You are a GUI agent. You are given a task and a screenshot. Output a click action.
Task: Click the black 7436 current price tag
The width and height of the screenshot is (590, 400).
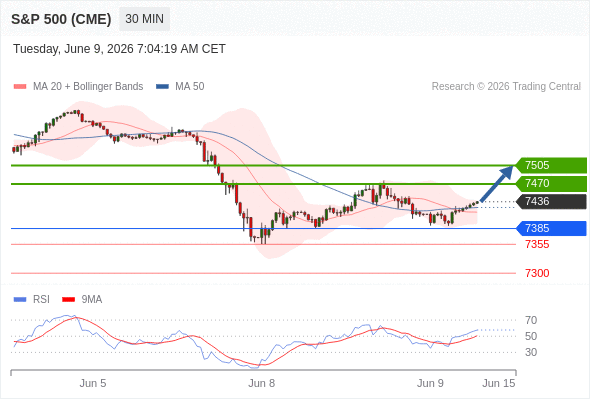(551, 201)
